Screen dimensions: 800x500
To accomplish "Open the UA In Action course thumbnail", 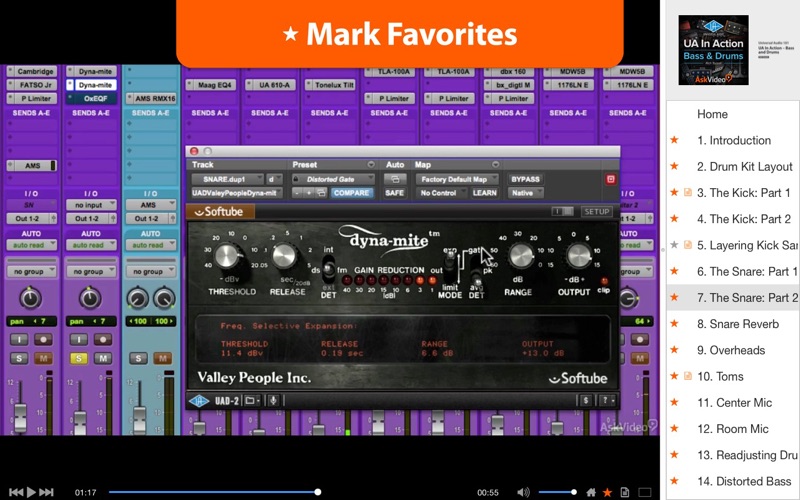I will tap(713, 50).
